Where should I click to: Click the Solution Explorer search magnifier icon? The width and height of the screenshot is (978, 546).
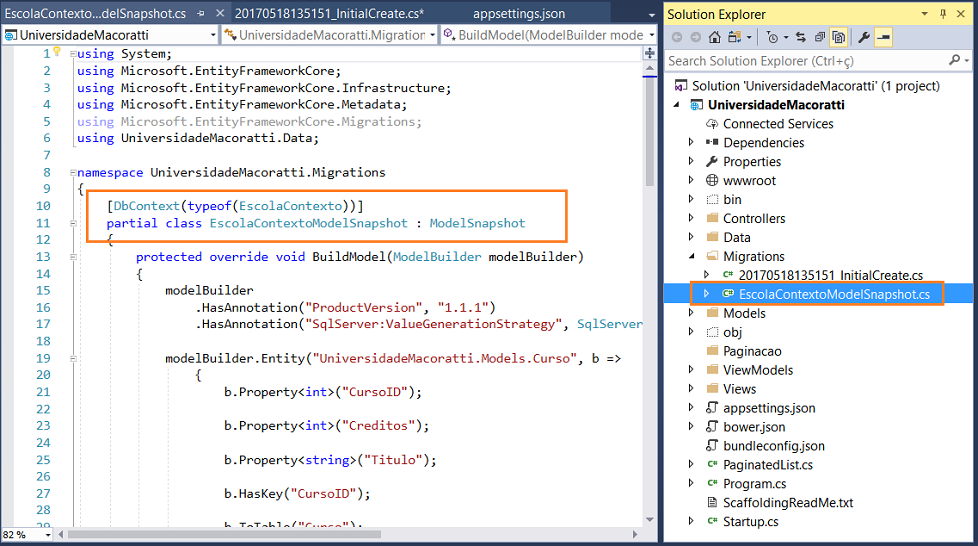pyautogui.click(x=954, y=61)
